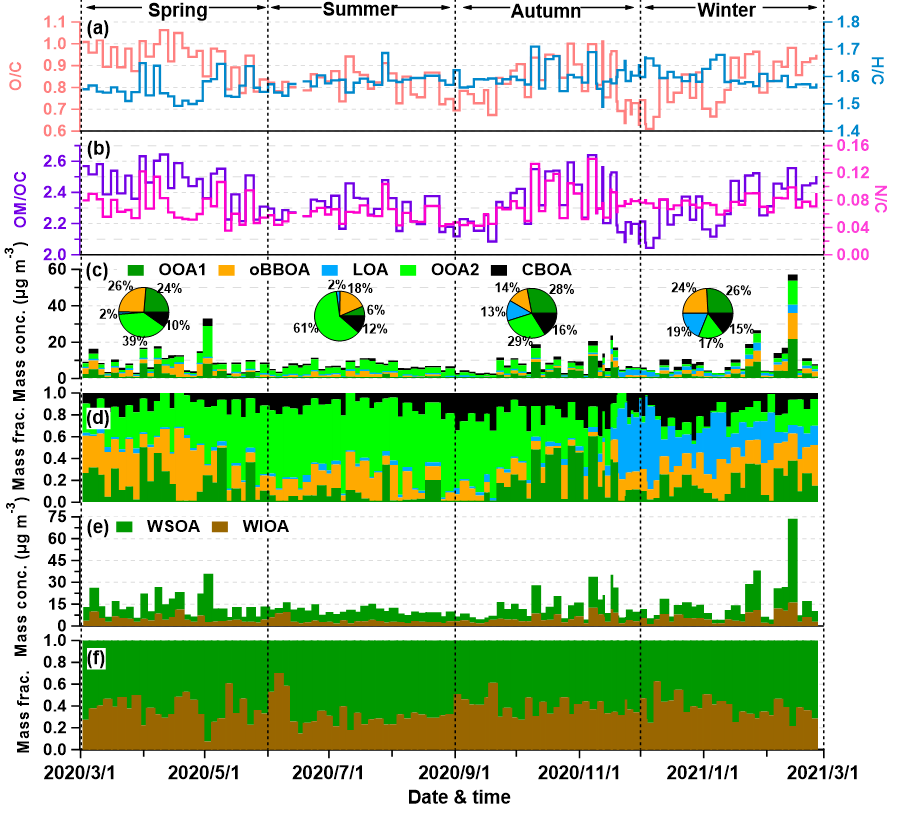Select the leftmost pie chart in panel (c)
The width and height of the screenshot is (904, 816).
(x=144, y=312)
